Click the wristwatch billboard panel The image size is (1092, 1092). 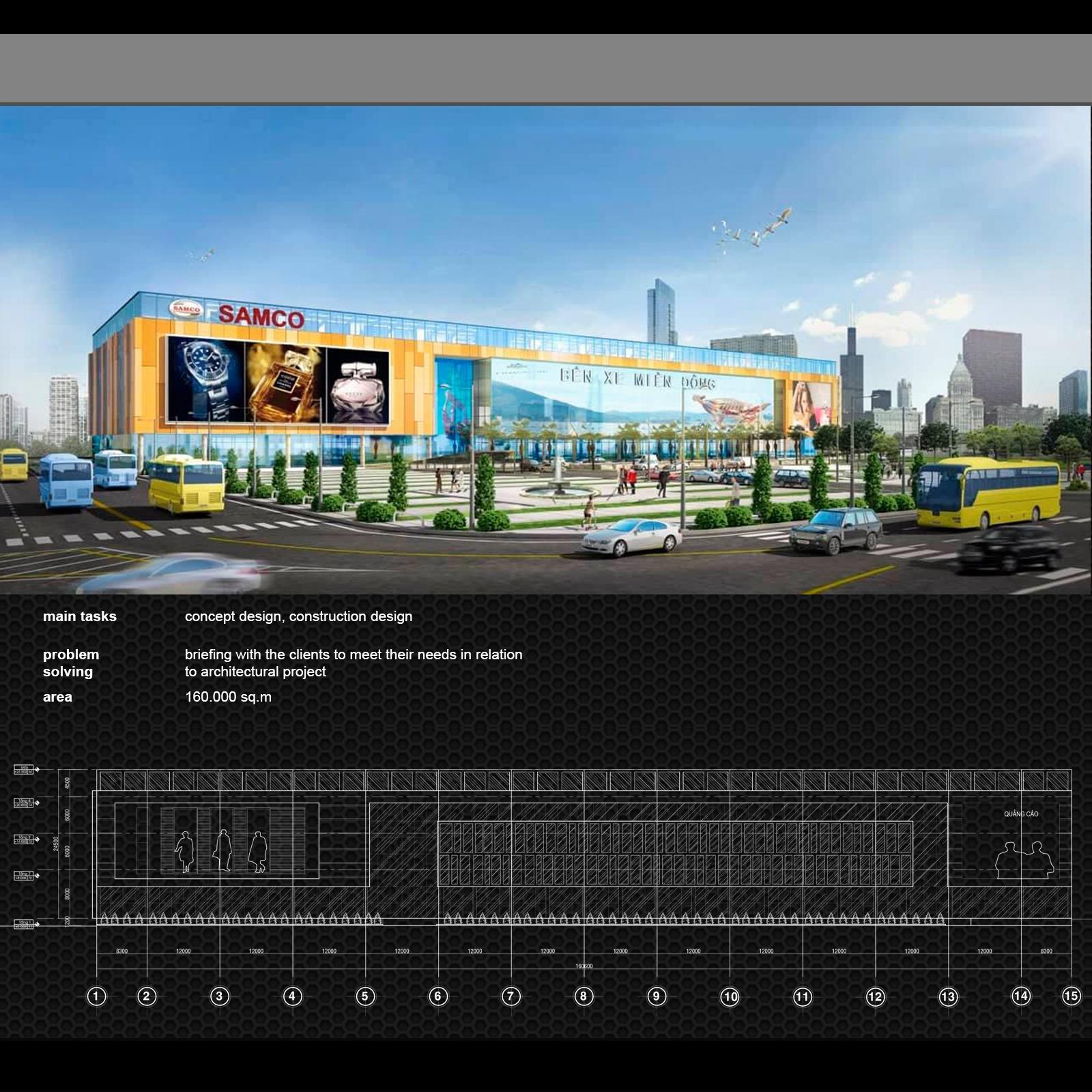[x=206, y=379]
